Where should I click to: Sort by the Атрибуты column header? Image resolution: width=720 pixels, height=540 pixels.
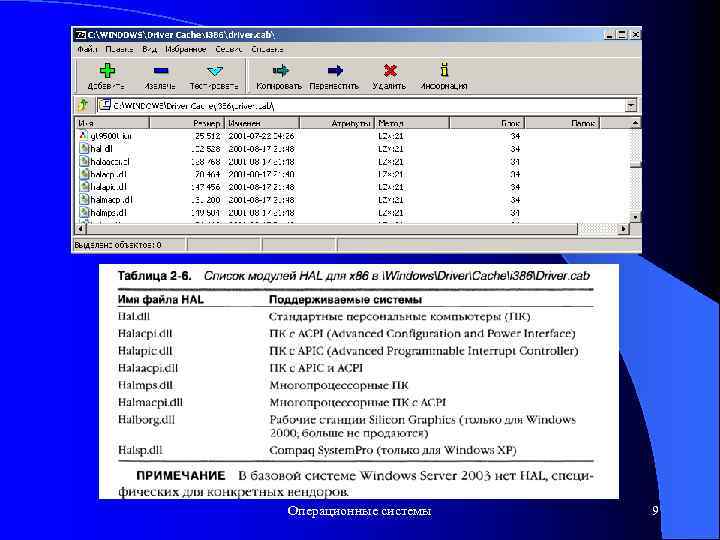[x=338, y=123]
